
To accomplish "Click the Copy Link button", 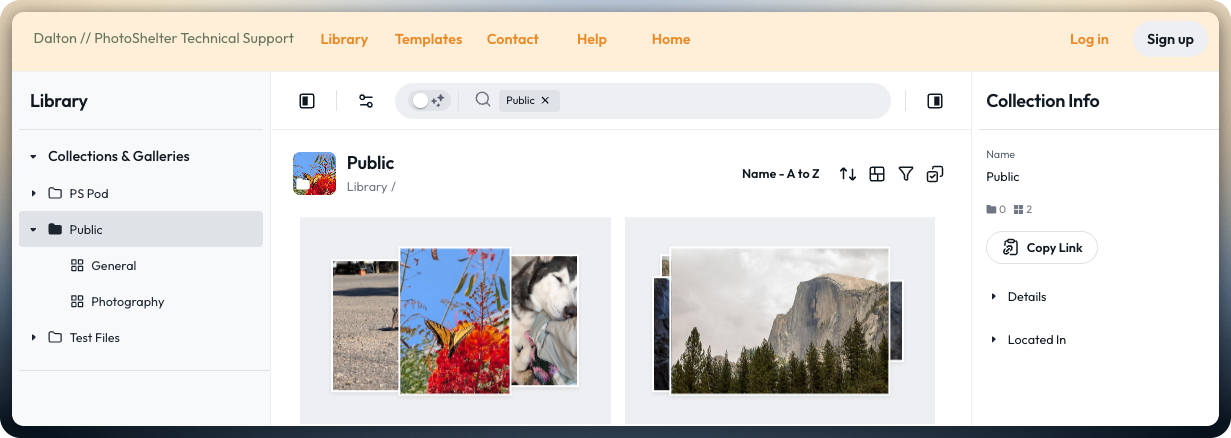I will pyautogui.click(x=1042, y=248).
